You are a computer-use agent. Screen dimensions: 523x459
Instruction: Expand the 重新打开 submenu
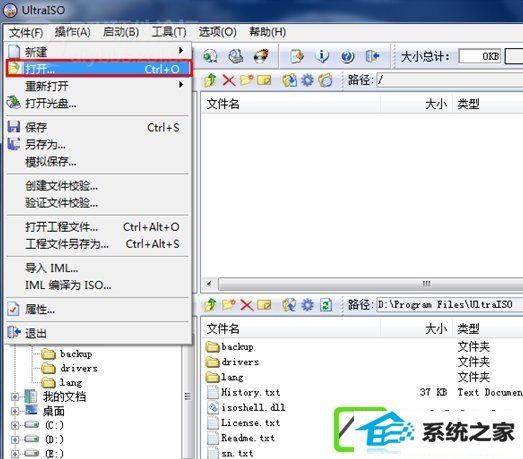point(99,86)
